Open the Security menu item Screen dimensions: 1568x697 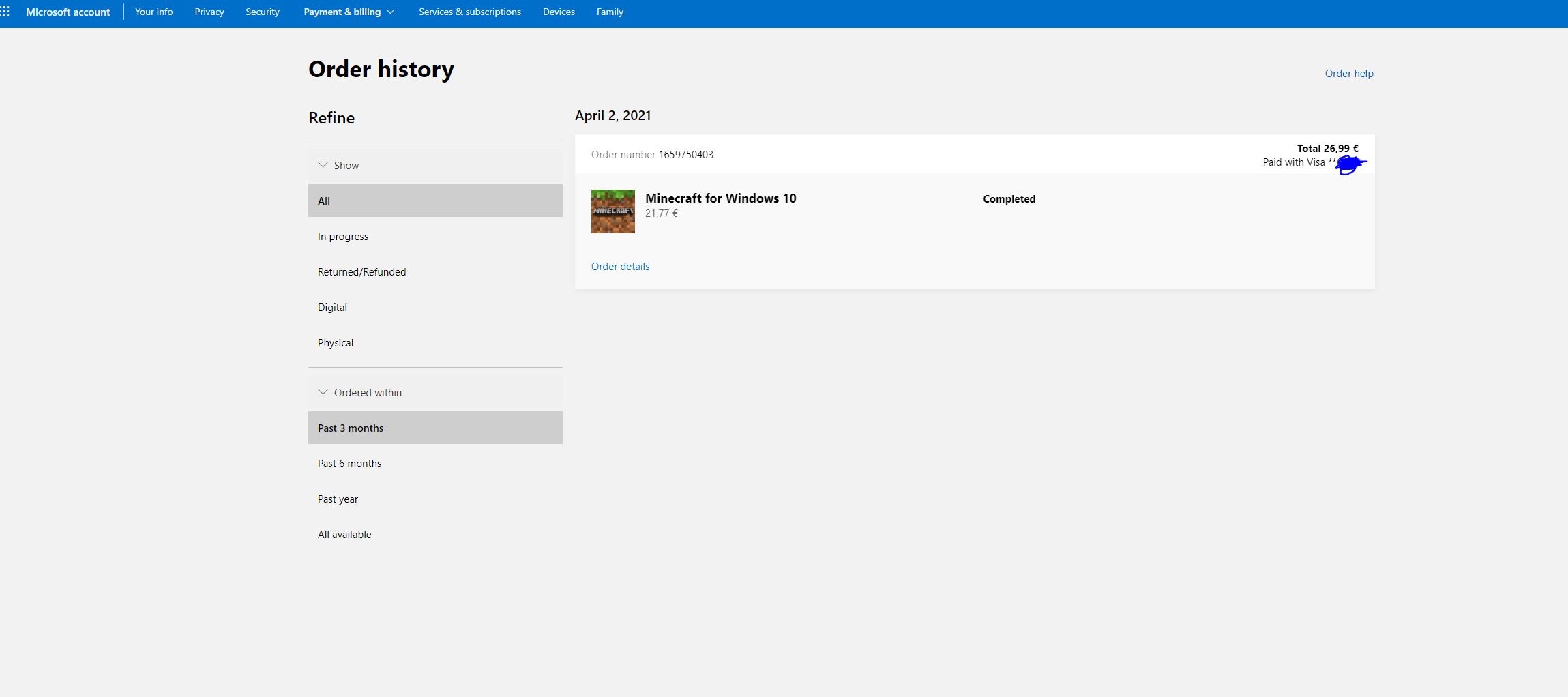click(263, 12)
